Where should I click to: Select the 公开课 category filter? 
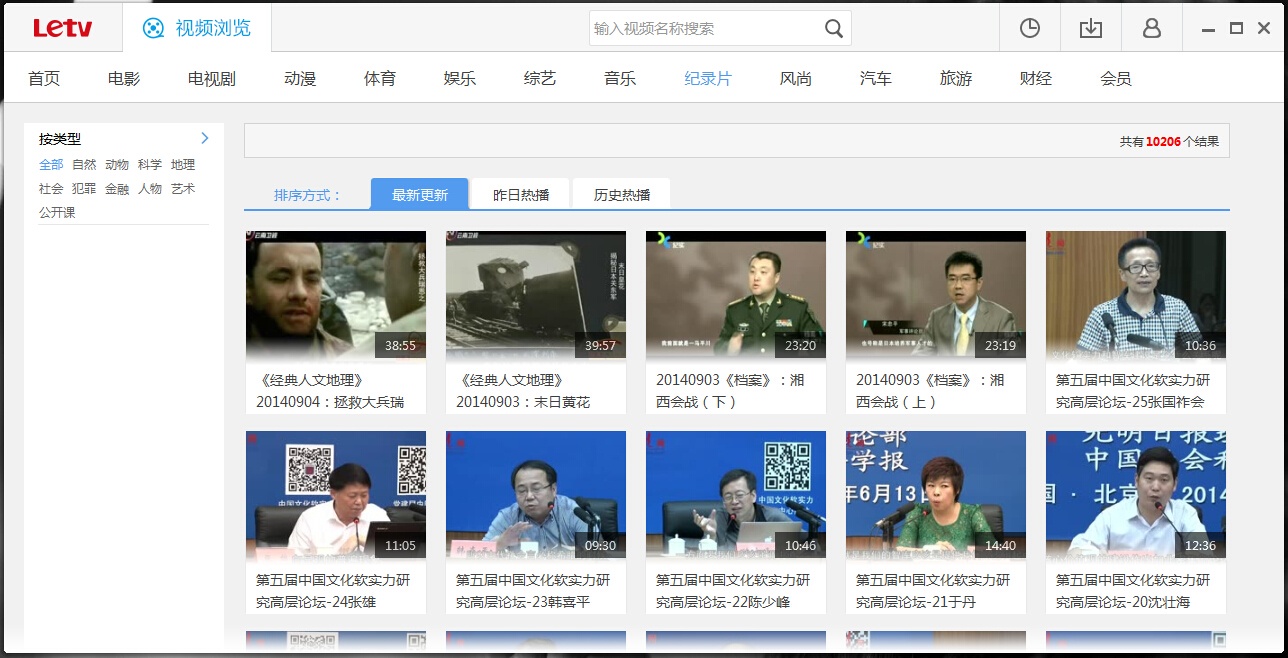(57, 211)
